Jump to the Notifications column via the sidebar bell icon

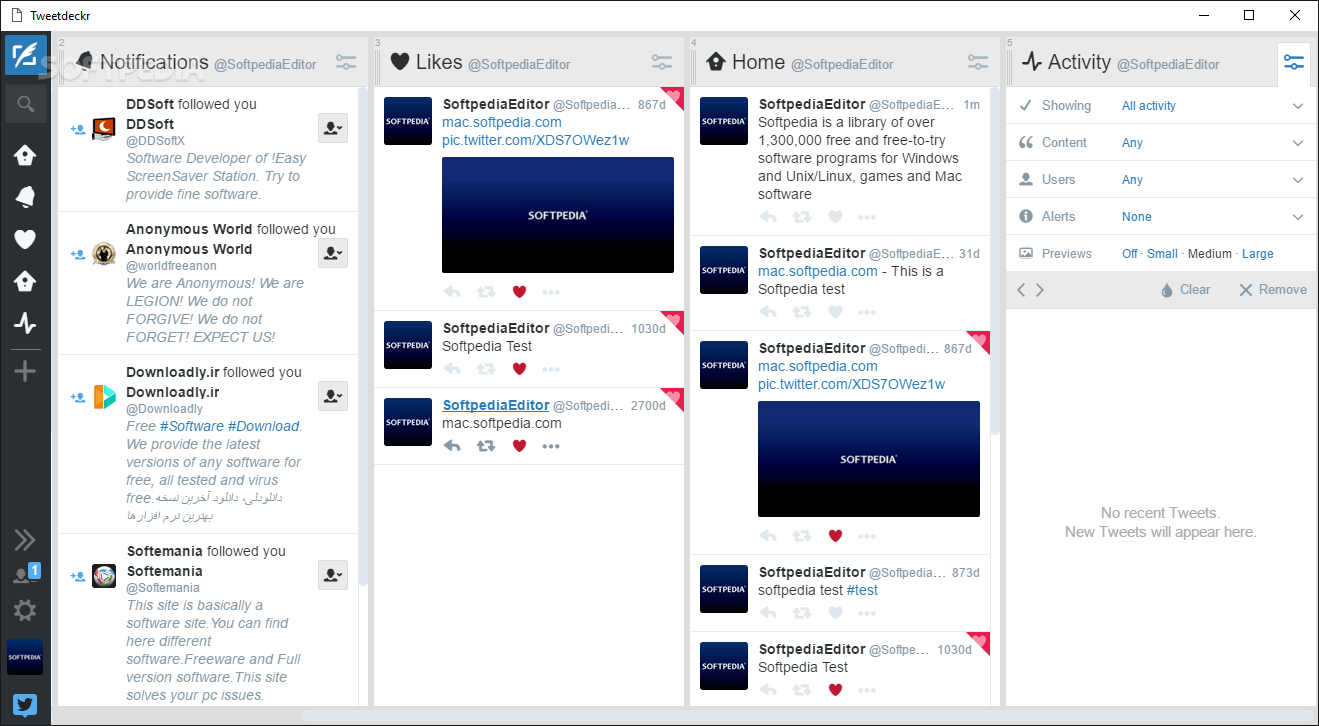(25, 197)
